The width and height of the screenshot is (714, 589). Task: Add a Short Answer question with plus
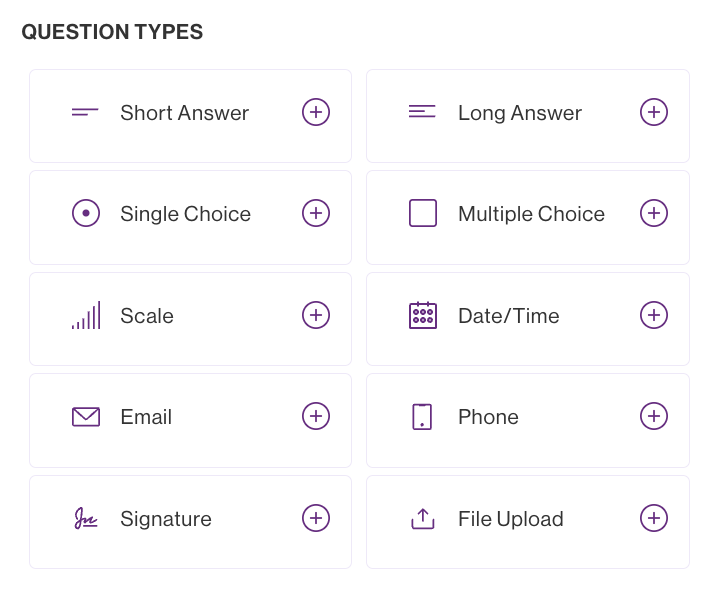pyautogui.click(x=316, y=112)
